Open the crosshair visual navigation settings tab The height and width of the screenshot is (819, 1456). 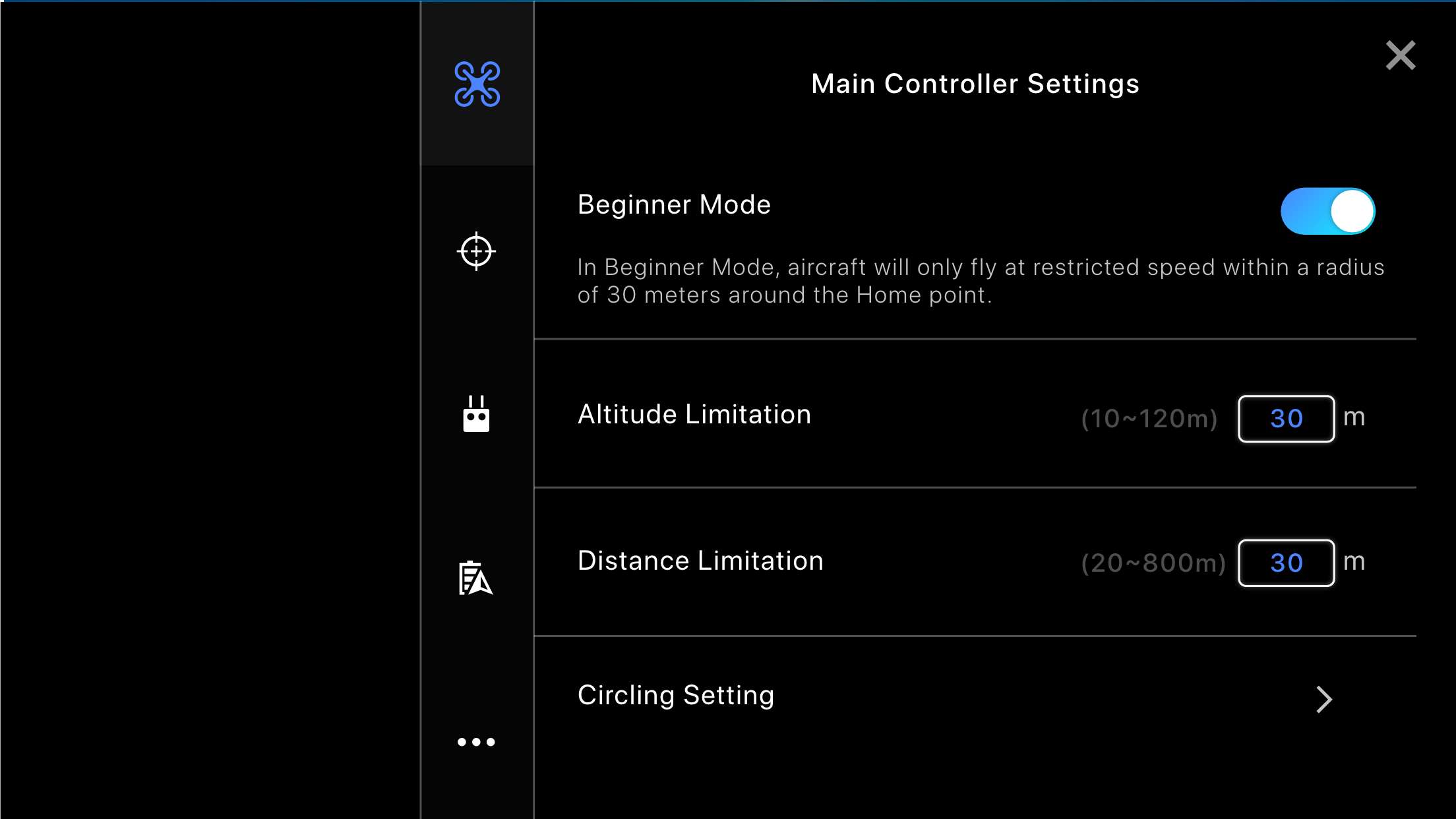[476, 251]
